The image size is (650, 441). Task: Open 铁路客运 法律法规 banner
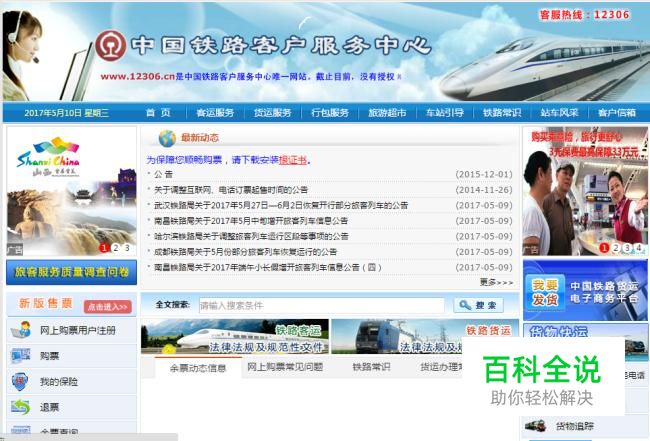[235, 336]
